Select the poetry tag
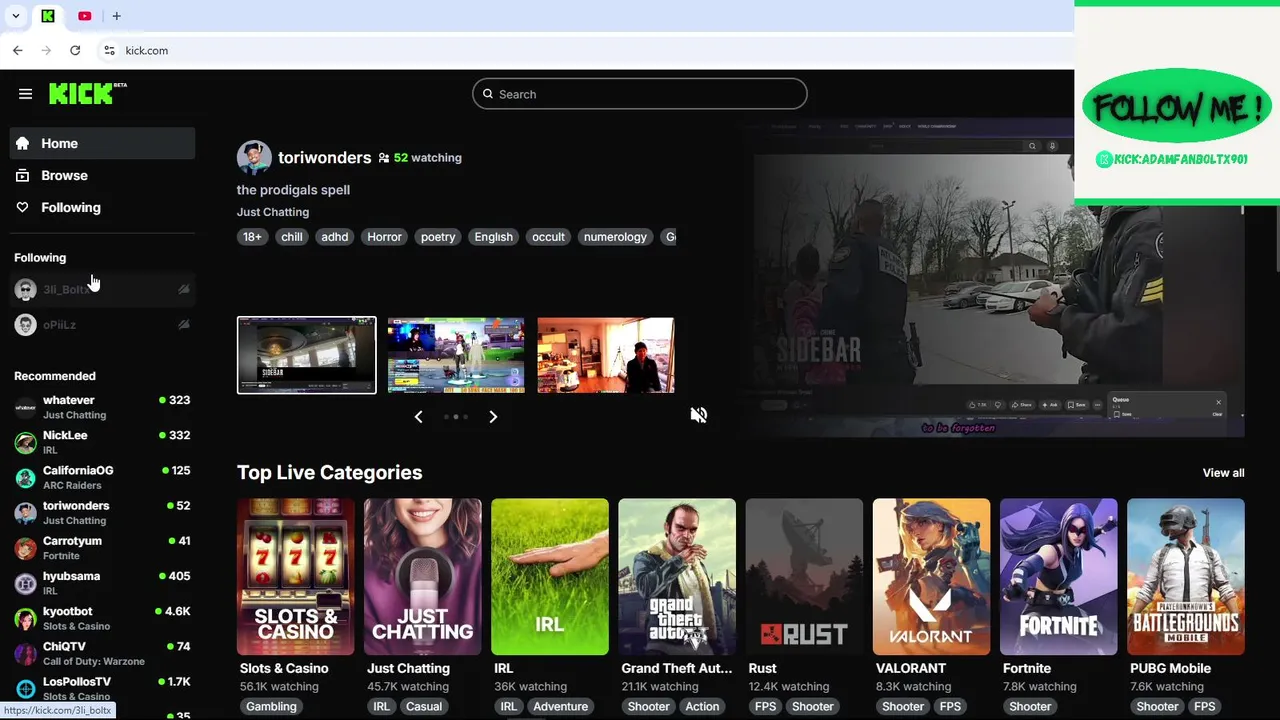 click(438, 237)
